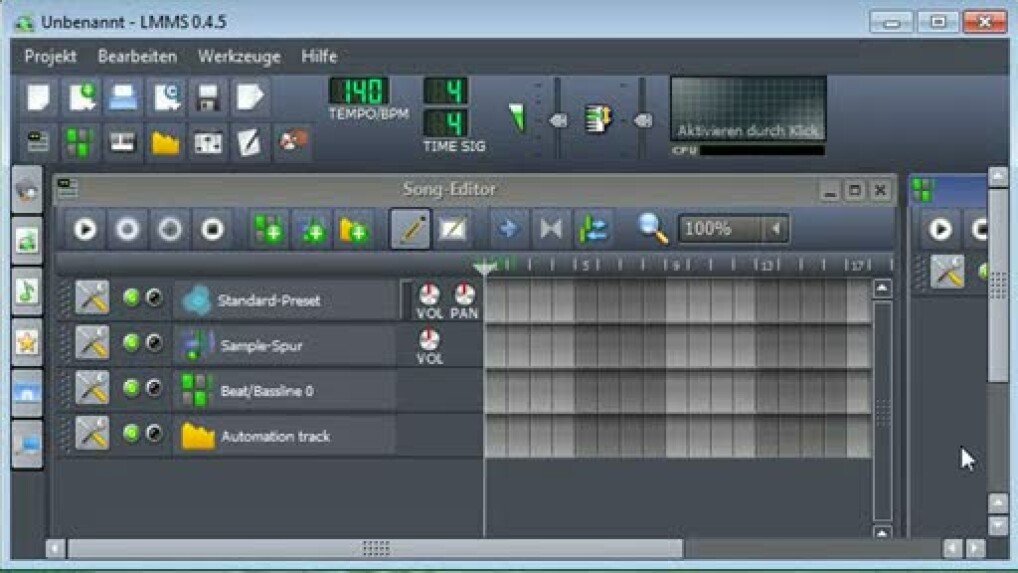Open the Werkzeuge menu
This screenshot has height=573, width=1018.
[x=239, y=57]
